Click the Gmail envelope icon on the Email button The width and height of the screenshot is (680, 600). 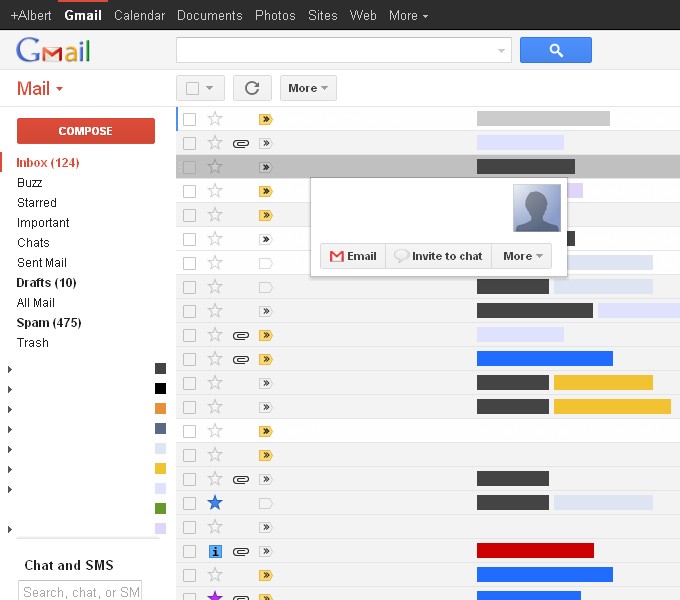pos(337,256)
